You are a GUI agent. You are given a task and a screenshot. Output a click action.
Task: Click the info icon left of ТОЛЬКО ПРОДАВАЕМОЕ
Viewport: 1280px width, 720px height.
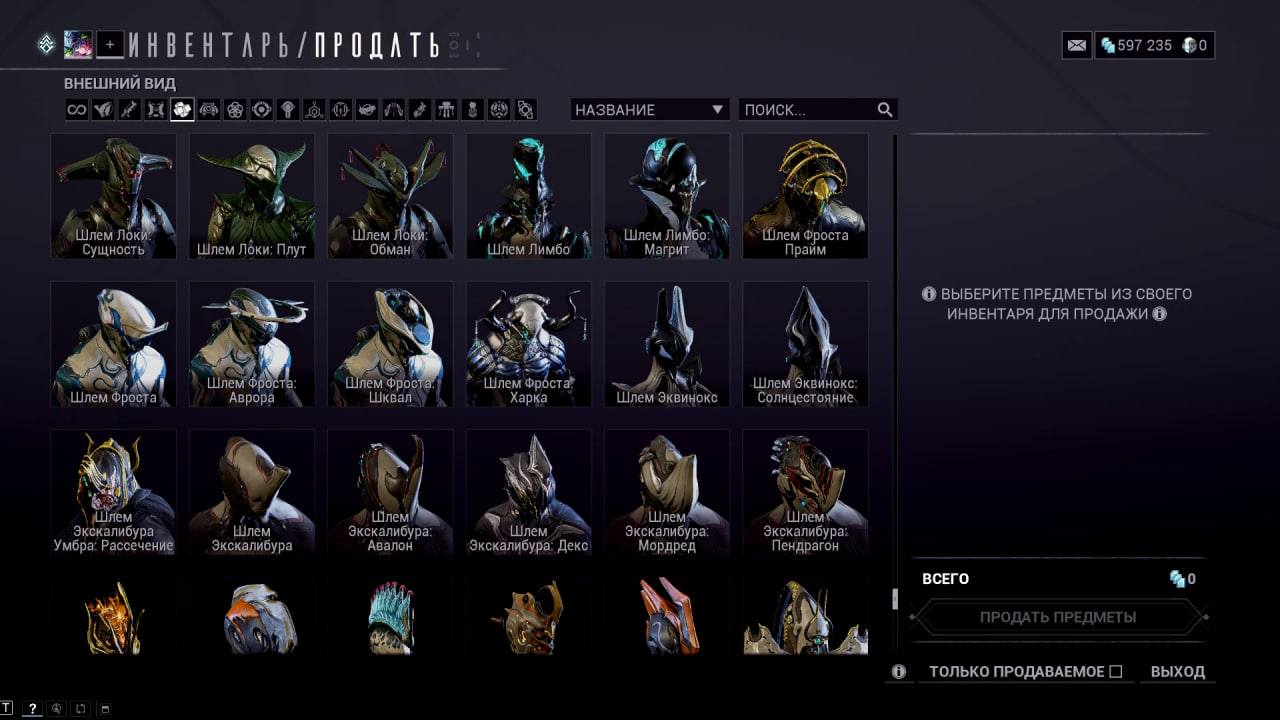tap(899, 672)
